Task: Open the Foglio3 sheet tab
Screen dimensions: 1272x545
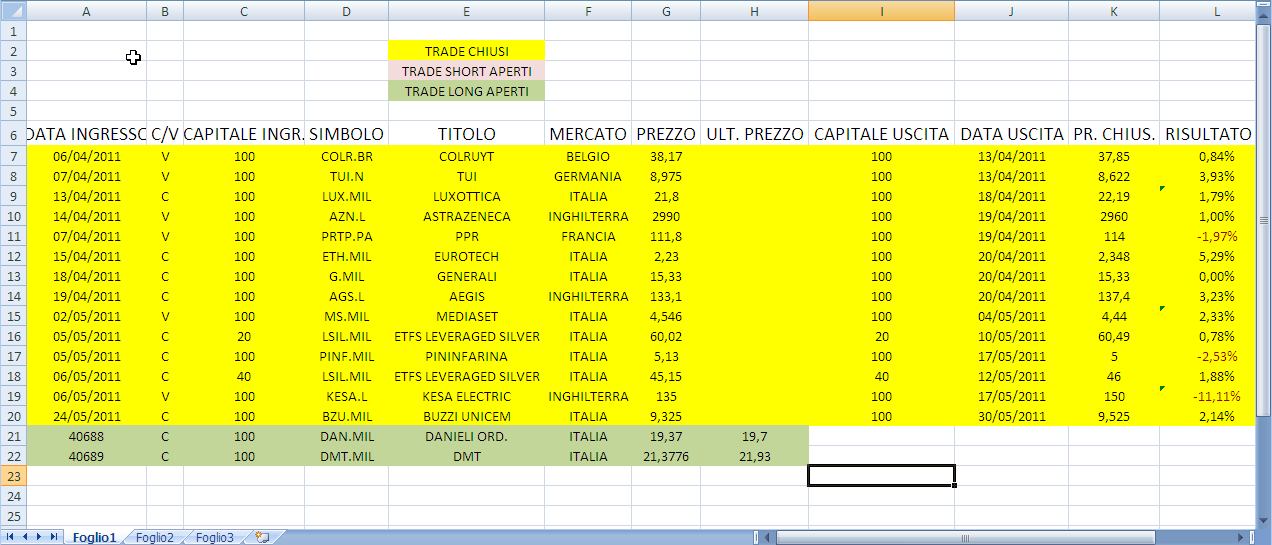Action: [x=214, y=537]
